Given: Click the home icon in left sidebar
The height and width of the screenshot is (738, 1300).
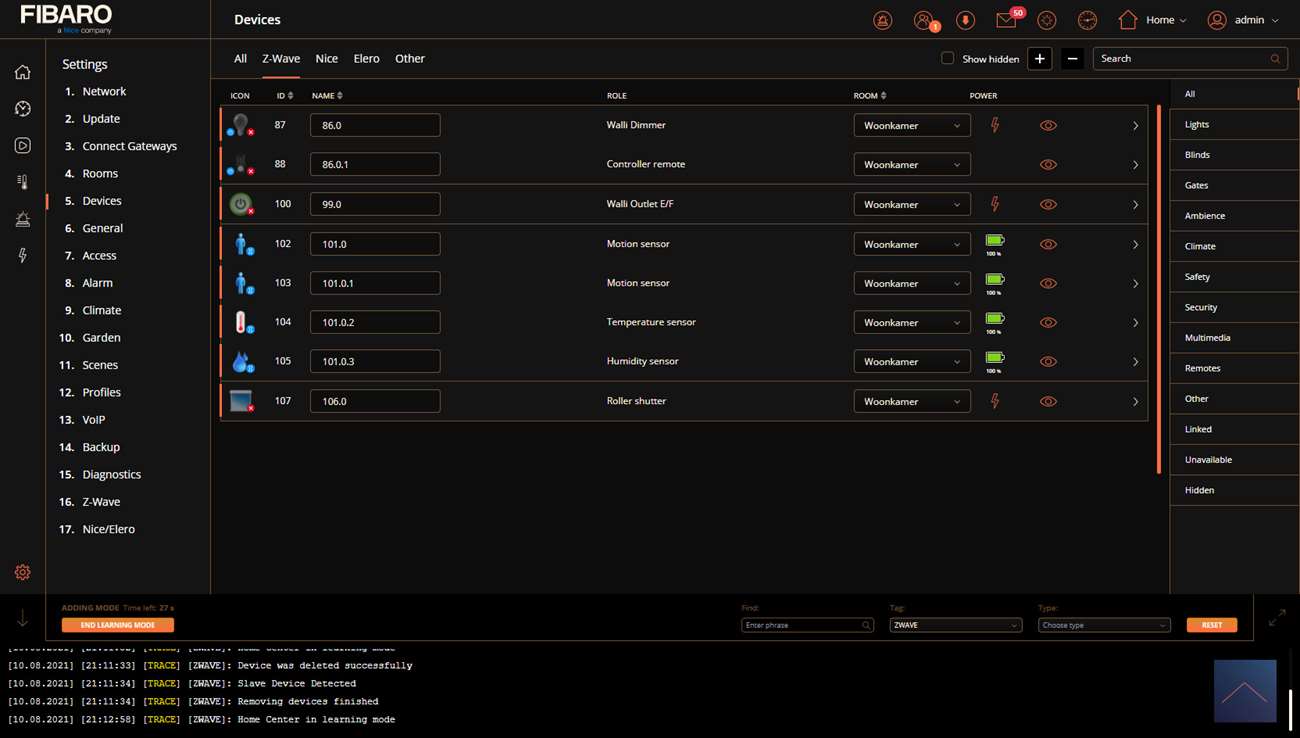Looking at the screenshot, I should (x=22, y=72).
